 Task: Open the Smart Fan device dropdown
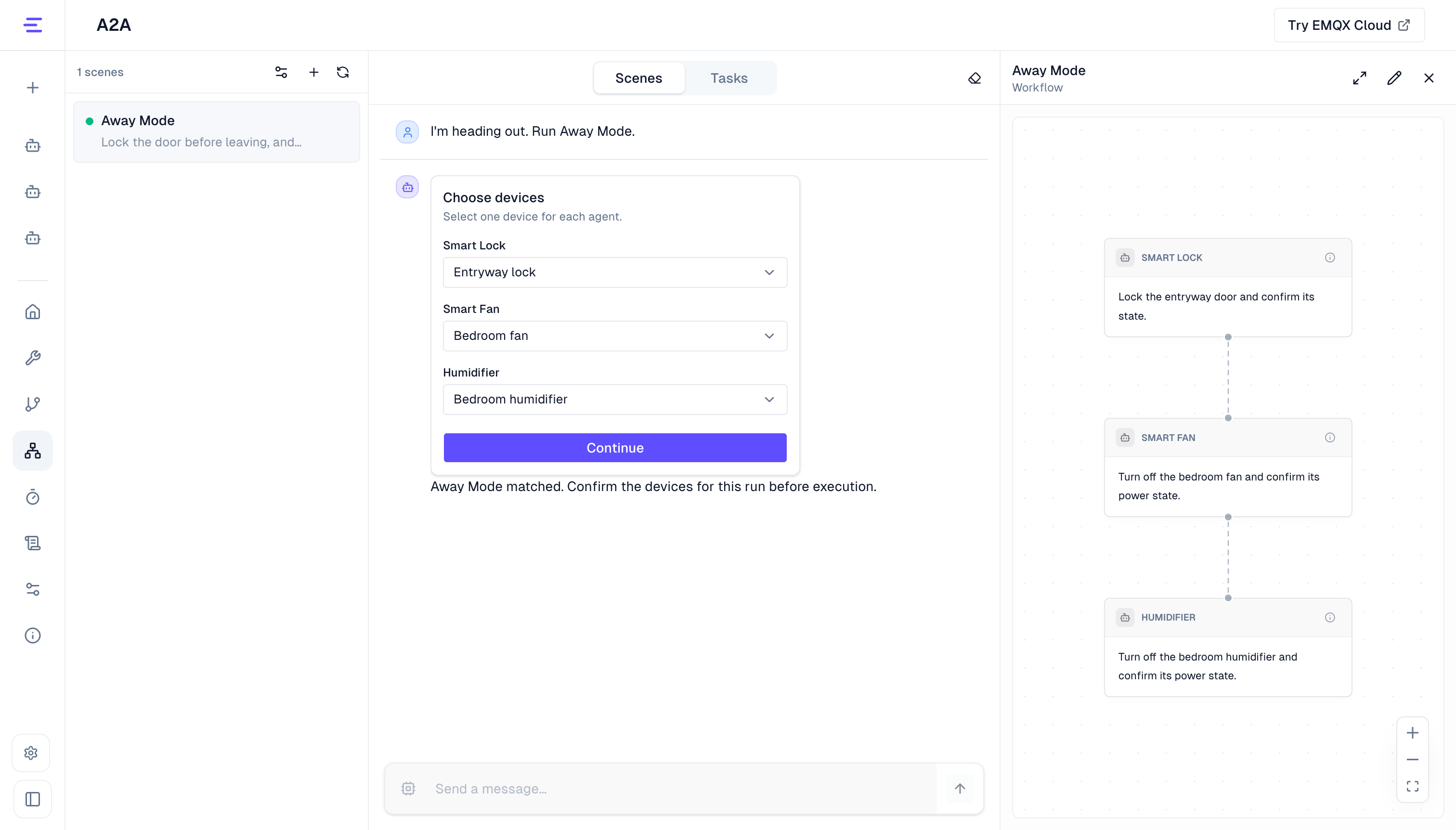[x=615, y=336]
